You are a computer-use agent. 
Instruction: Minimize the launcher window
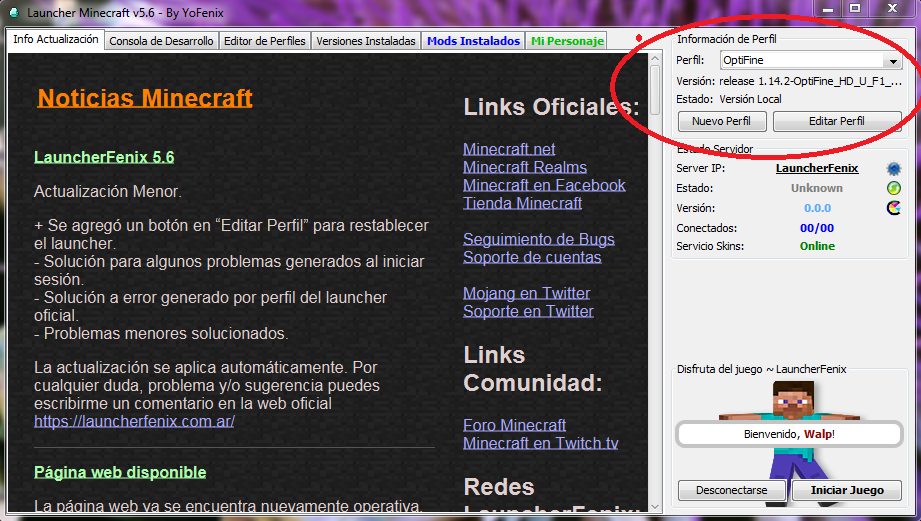[828, 8]
